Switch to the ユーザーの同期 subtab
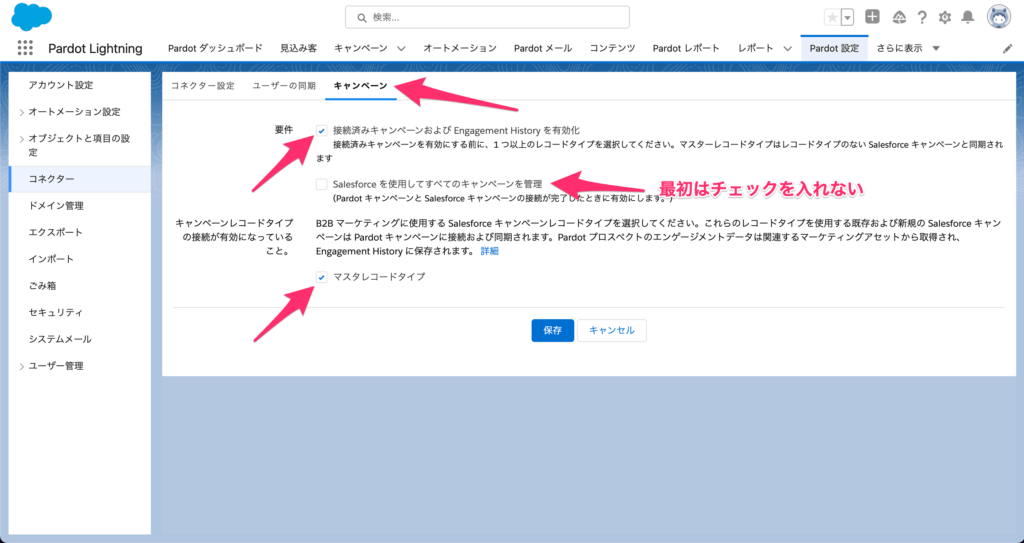1024x543 pixels. pyautogui.click(x=284, y=86)
